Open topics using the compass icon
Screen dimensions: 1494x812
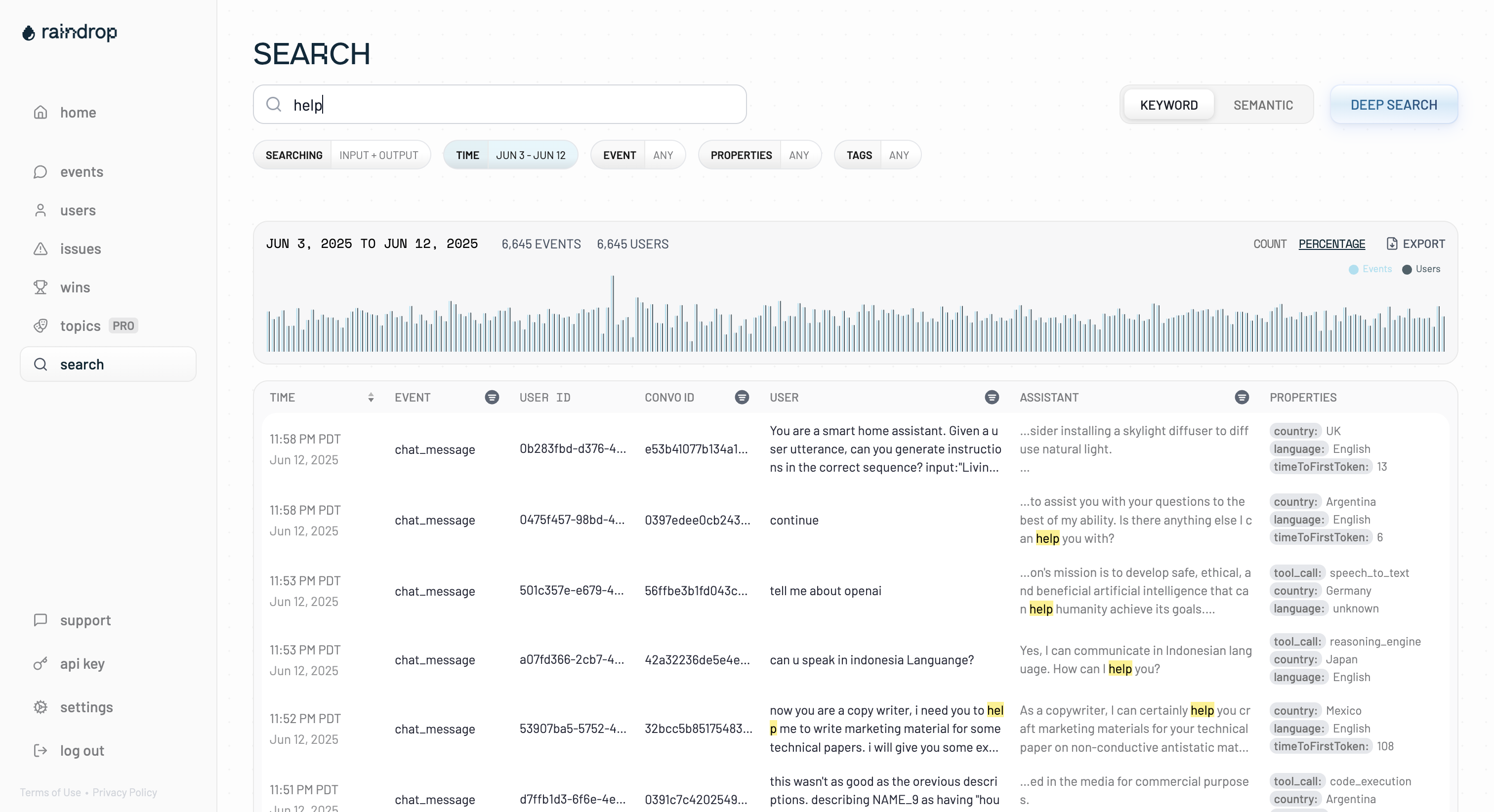click(x=40, y=325)
